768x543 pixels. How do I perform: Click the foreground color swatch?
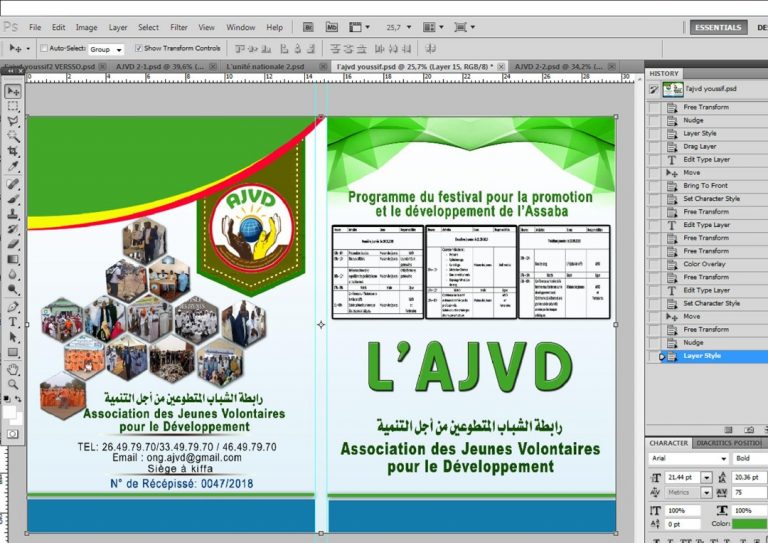(x=9, y=412)
